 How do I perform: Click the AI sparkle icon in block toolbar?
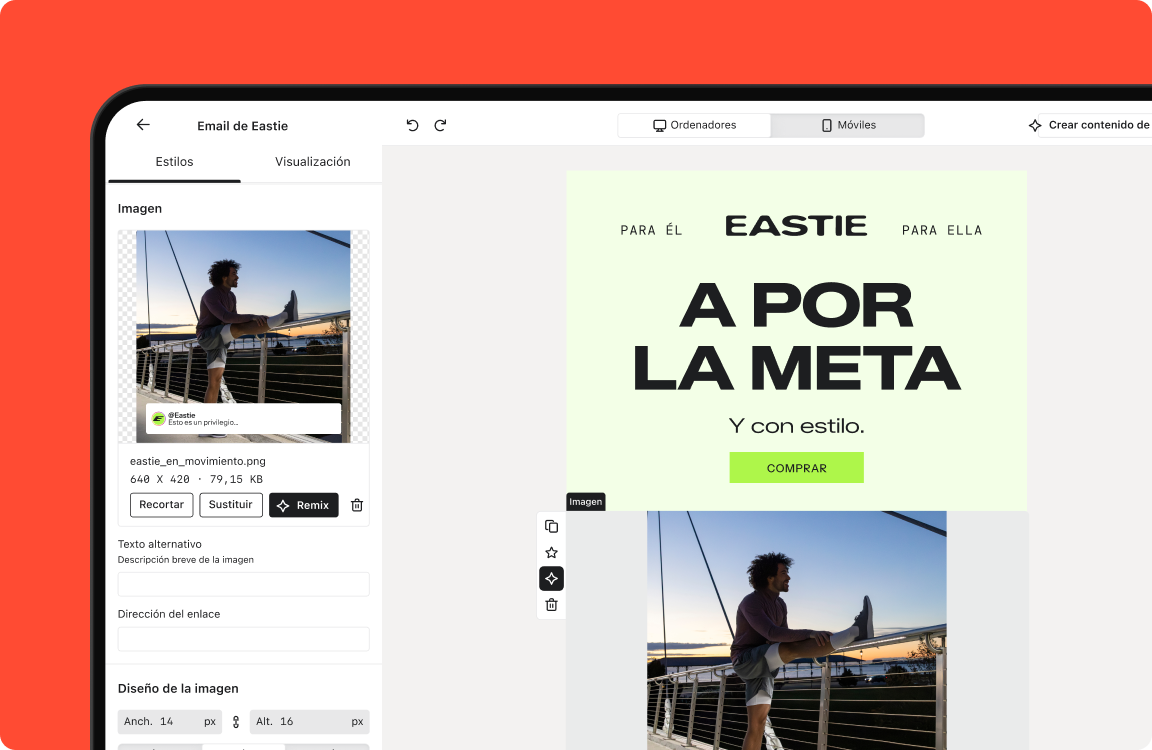pos(552,579)
